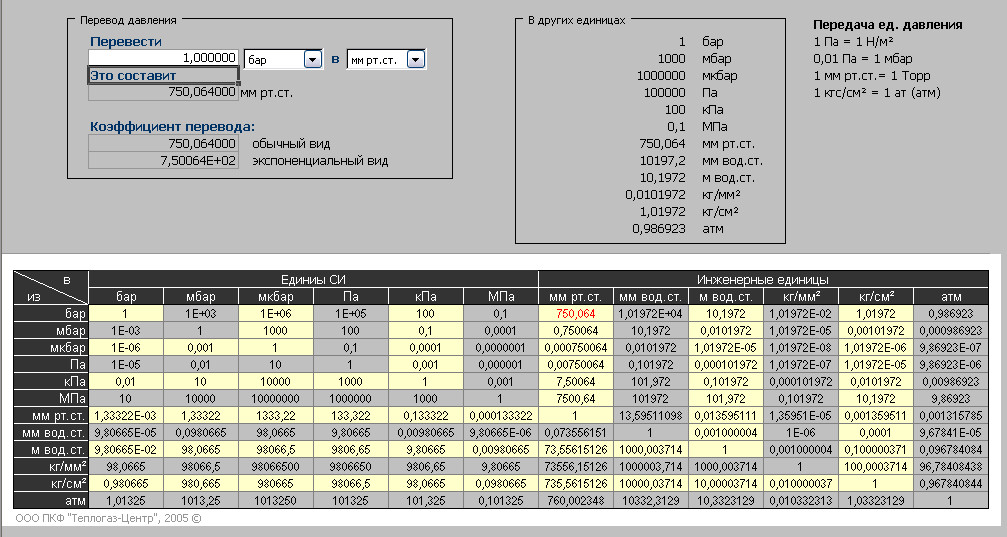The image size is (1007, 537).
Task: Open the source unit dropdown showing бар
Action: pos(313,60)
